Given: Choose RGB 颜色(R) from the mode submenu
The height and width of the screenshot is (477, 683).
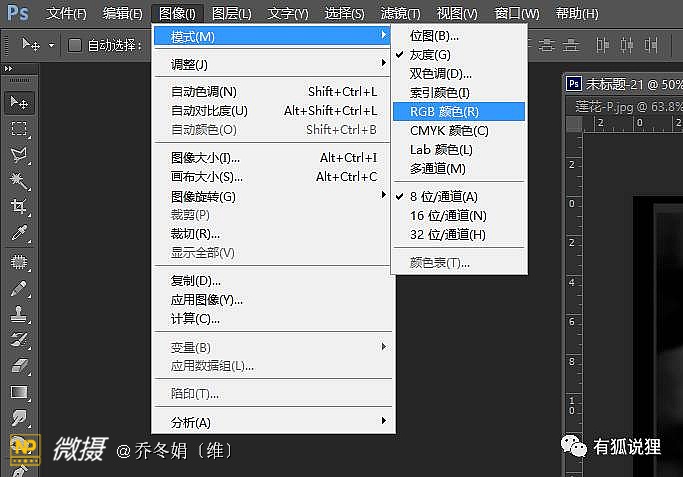Looking at the screenshot, I should 444,112.
